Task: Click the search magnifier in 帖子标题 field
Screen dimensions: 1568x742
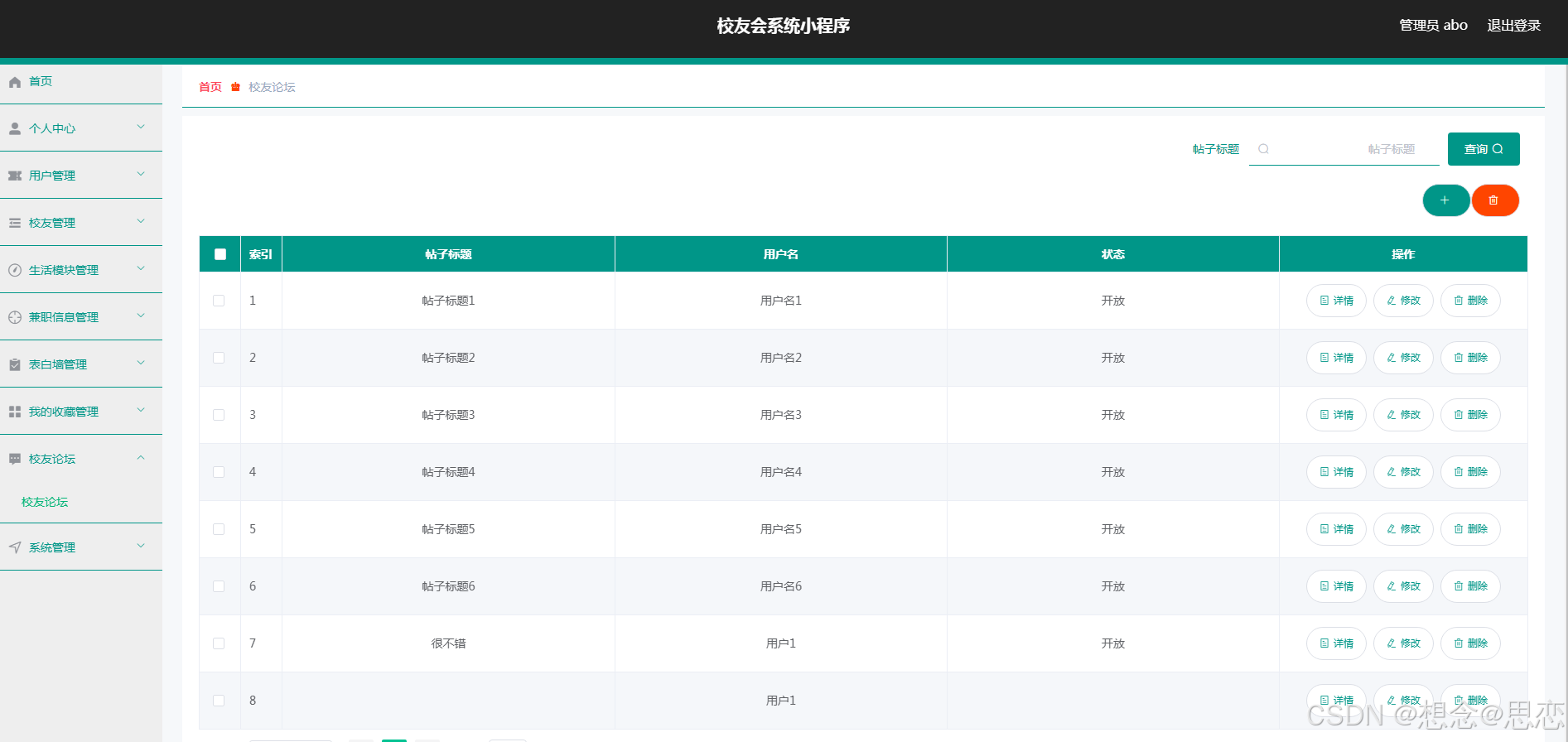Action: click(x=1263, y=149)
